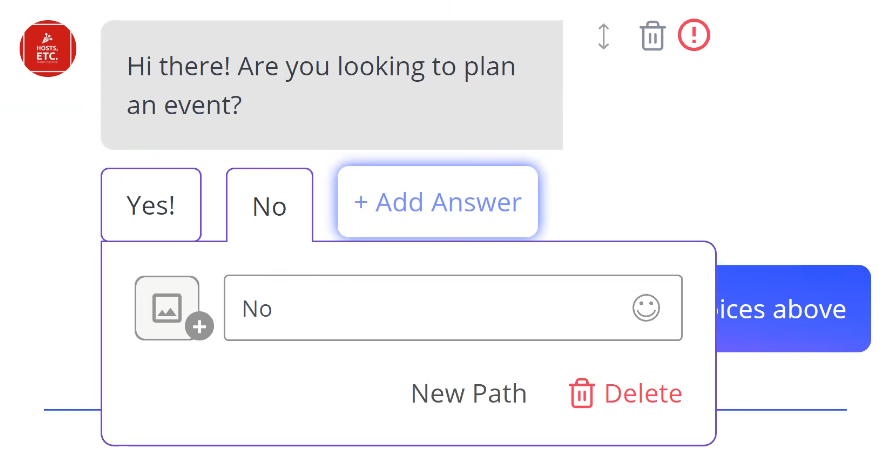Image resolution: width=886 pixels, height=459 pixels.
Task: Click the gray trash icon beside message
Action: pyautogui.click(x=653, y=36)
